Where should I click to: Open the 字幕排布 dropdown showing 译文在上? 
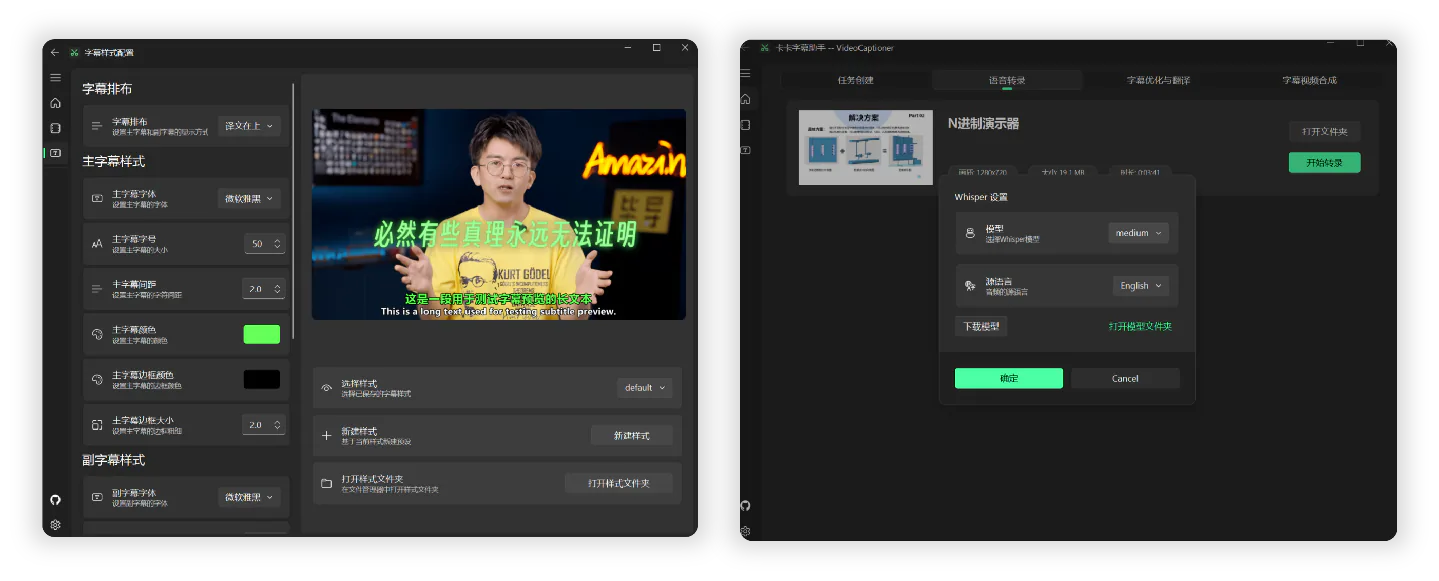(249, 126)
